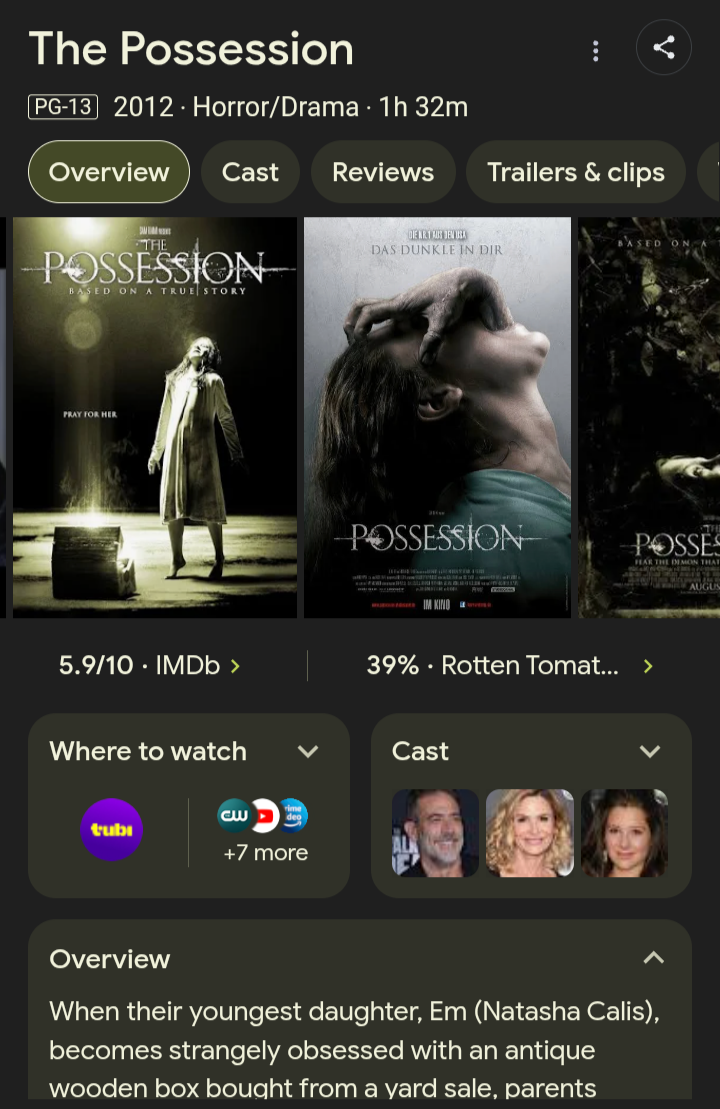Open the Trailers & clips tab
Image resolution: width=720 pixels, height=1109 pixels.
[576, 172]
